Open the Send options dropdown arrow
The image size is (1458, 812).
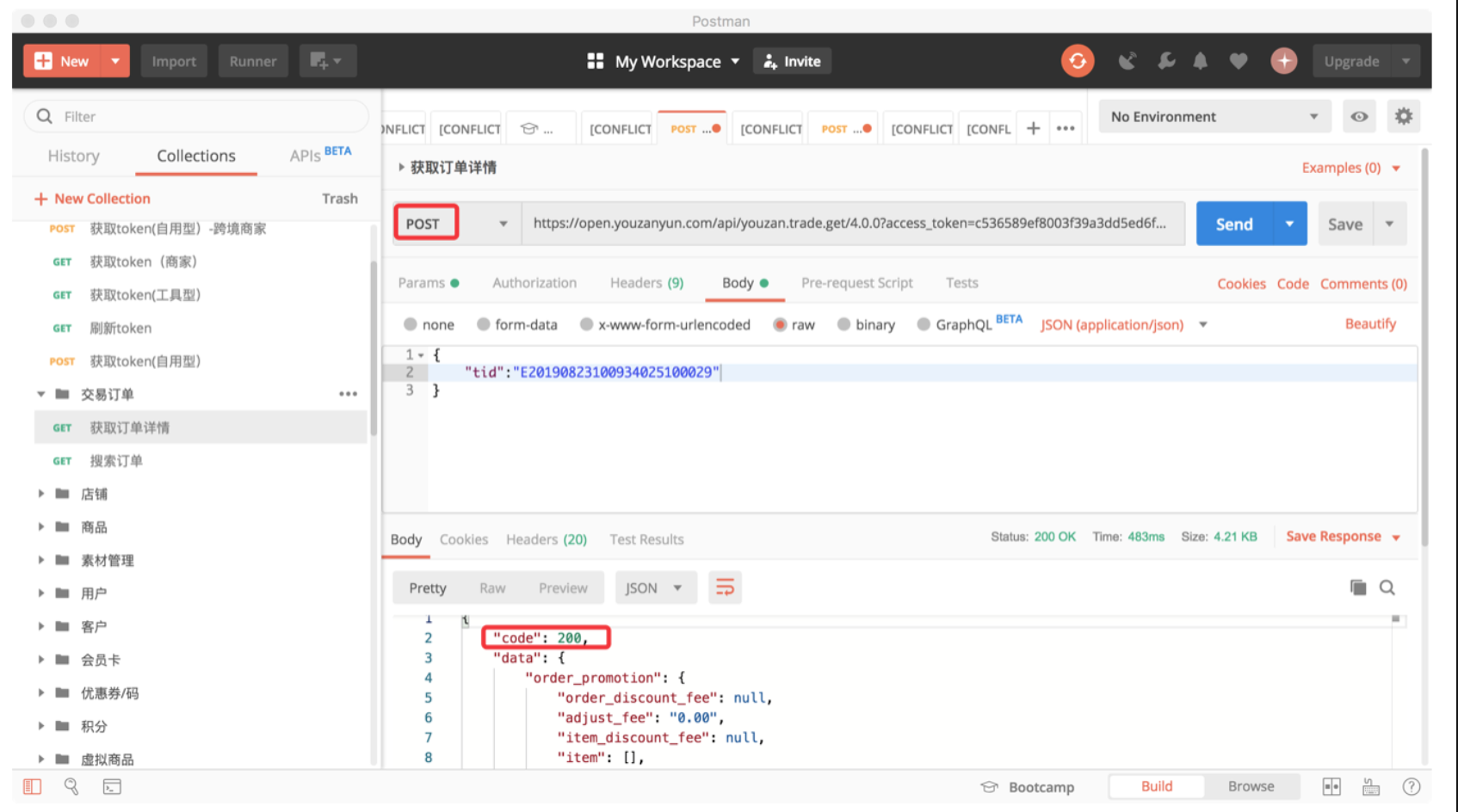(x=1289, y=224)
